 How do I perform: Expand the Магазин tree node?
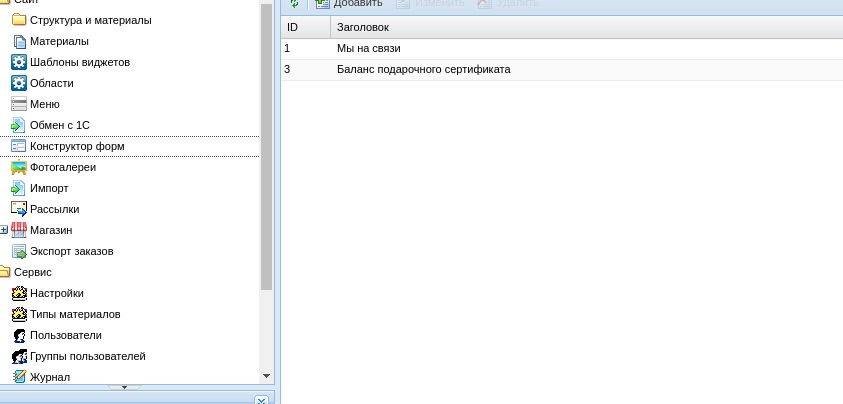(x=4, y=230)
